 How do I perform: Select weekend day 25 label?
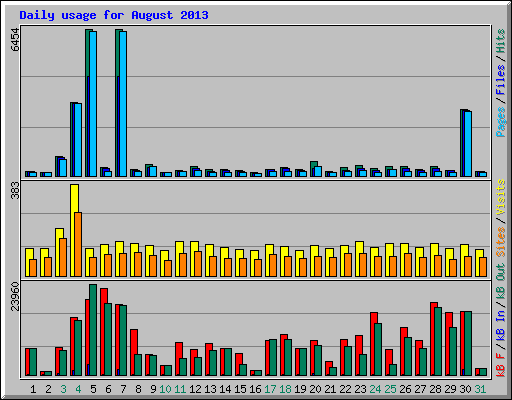[x=390, y=389]
